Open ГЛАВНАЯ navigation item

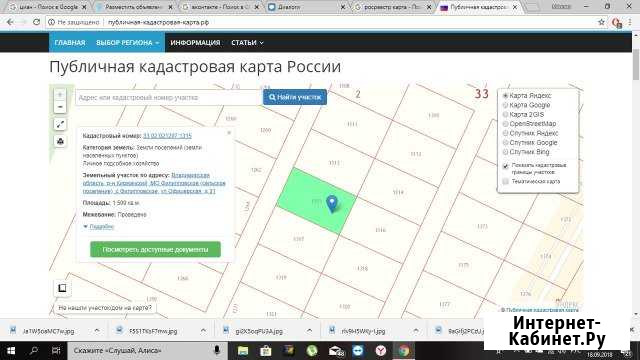pyautogui.click(x=70, y=42)
